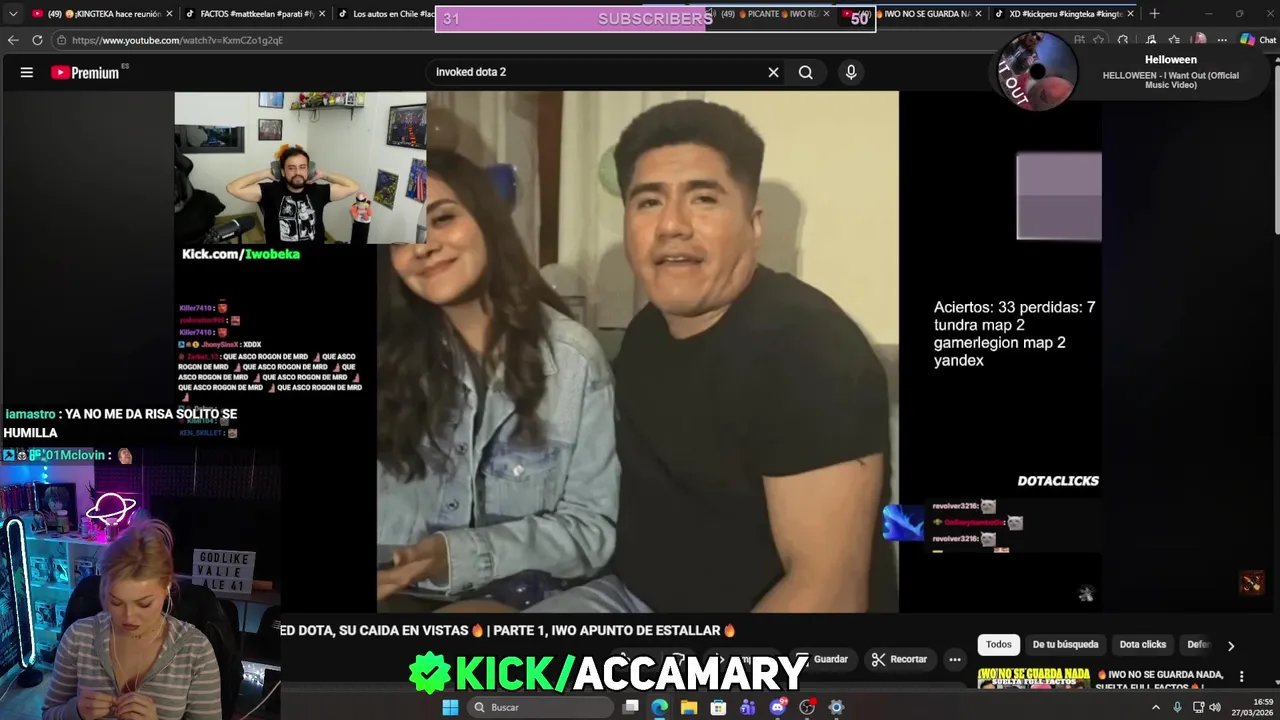Select the 'Todos' filter chip

coord(999,645)
